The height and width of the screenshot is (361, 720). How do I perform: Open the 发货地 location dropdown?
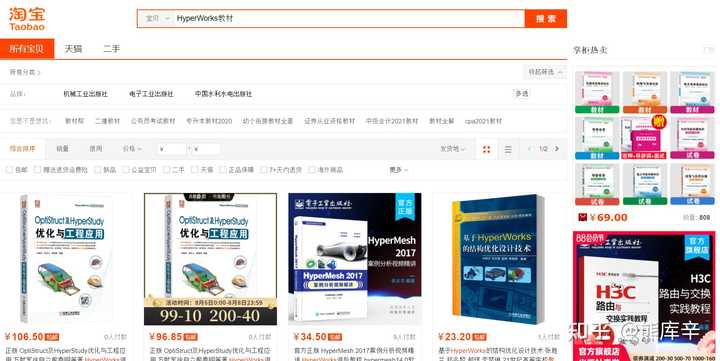453,149
